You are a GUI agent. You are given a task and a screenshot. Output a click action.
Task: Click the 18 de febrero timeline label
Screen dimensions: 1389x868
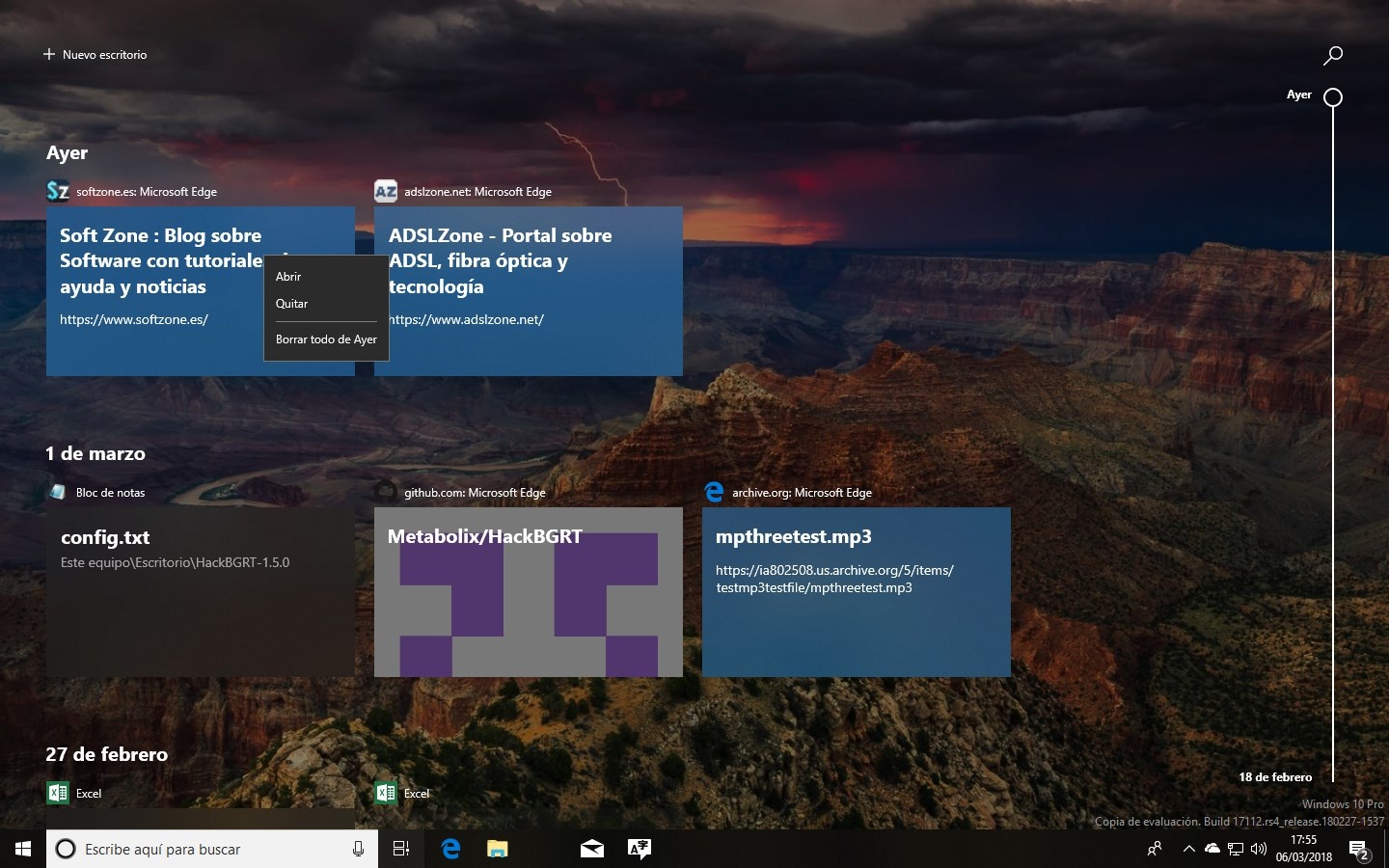pos(1275,777)
